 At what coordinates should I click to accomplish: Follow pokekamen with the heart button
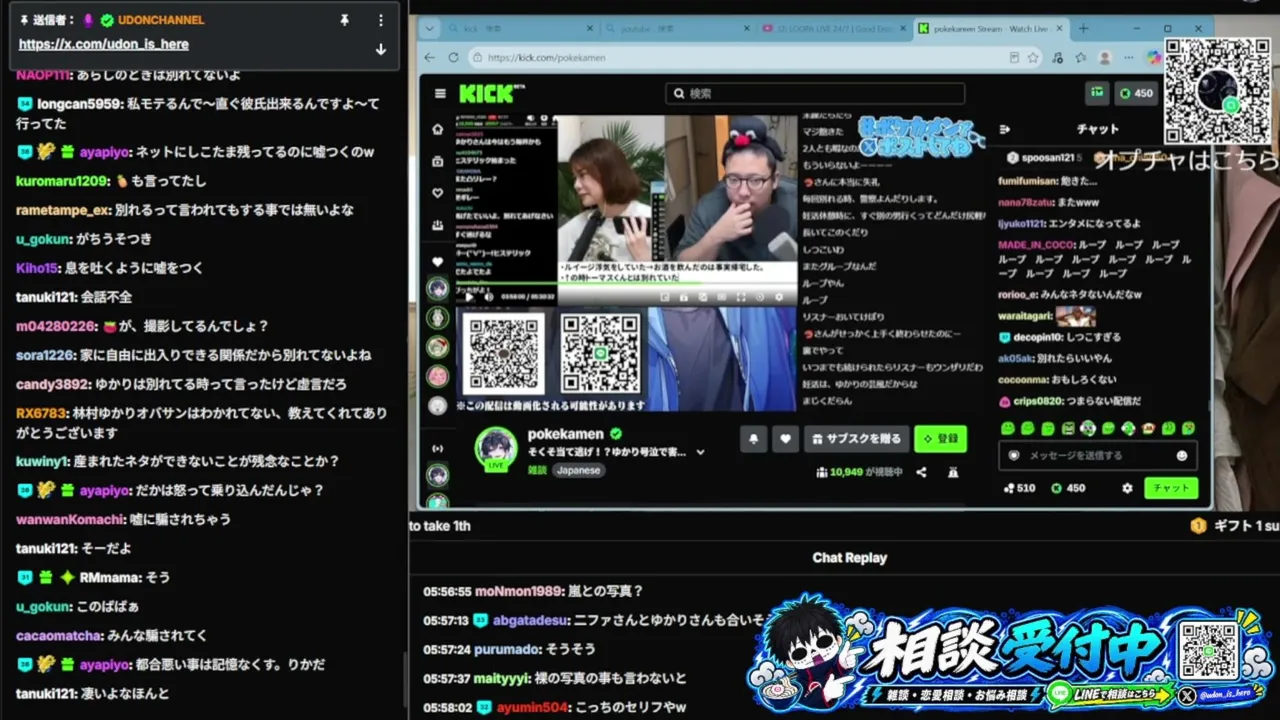click(785, 438)
